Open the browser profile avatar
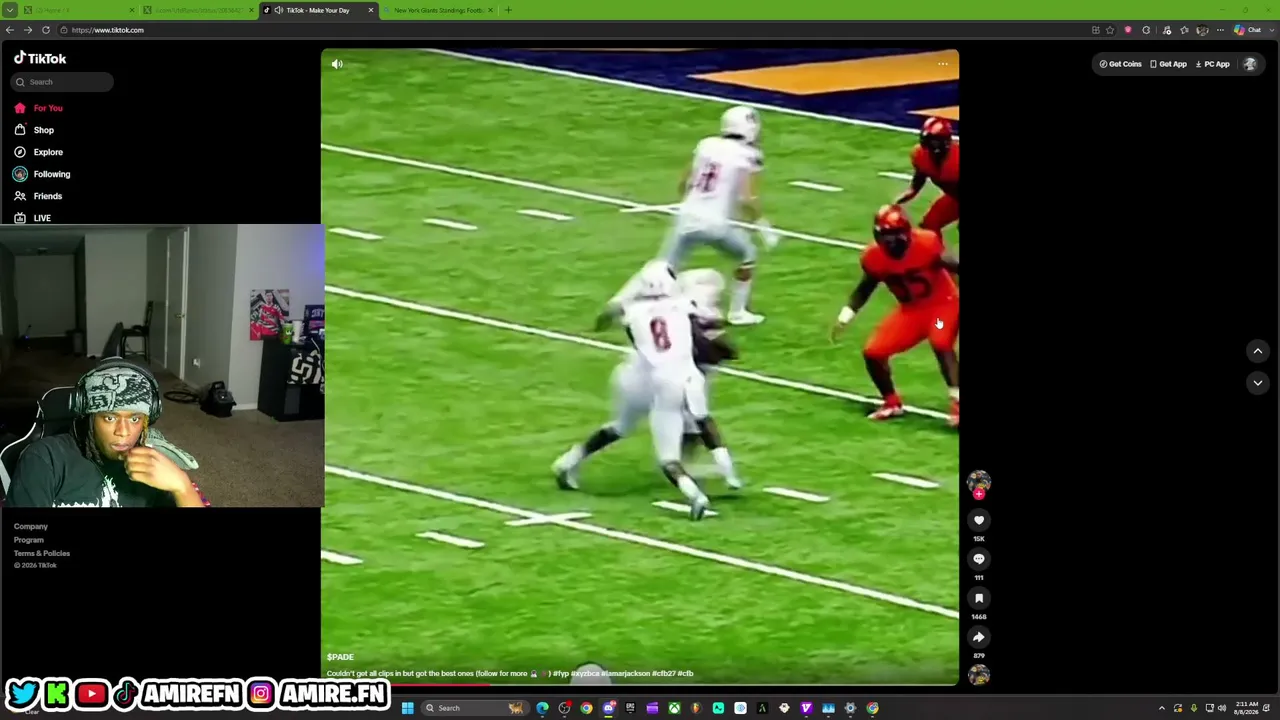This screenshot has height=720, width=1280. click(x=1202, y=30)
